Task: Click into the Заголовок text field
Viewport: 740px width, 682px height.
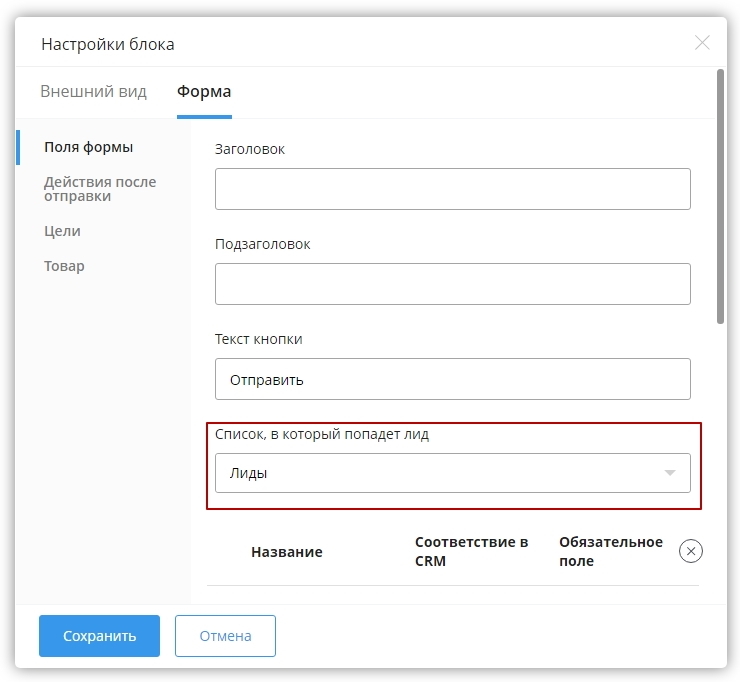Action: coord(452,189)
